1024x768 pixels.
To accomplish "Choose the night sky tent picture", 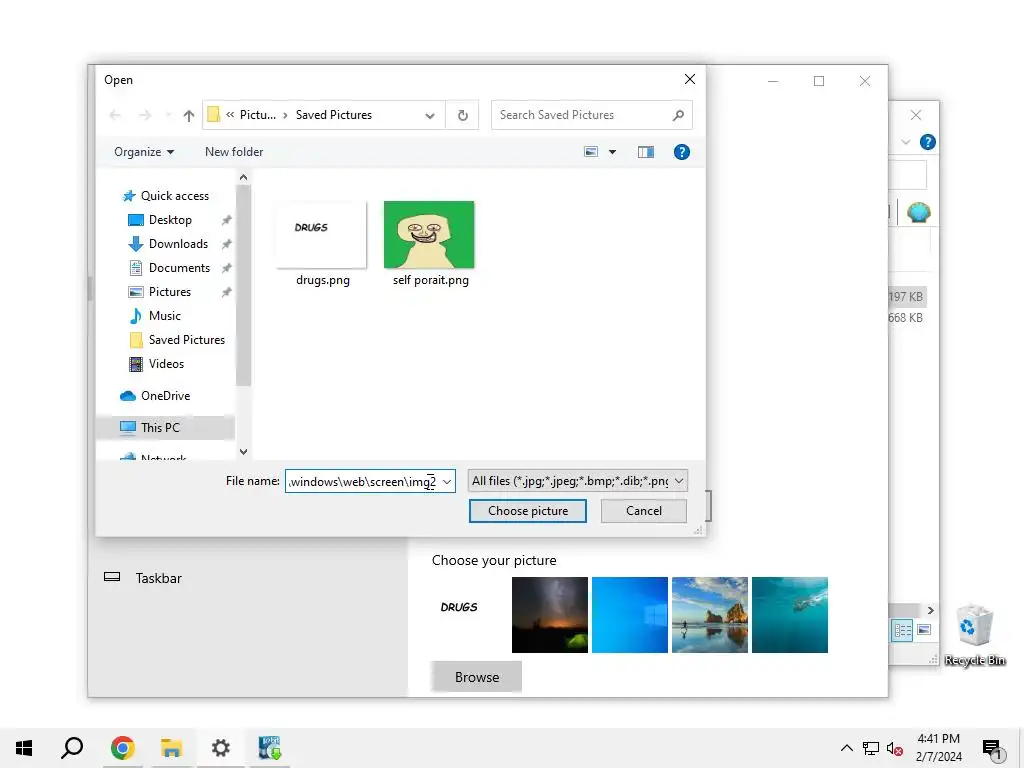I will 549,615.
